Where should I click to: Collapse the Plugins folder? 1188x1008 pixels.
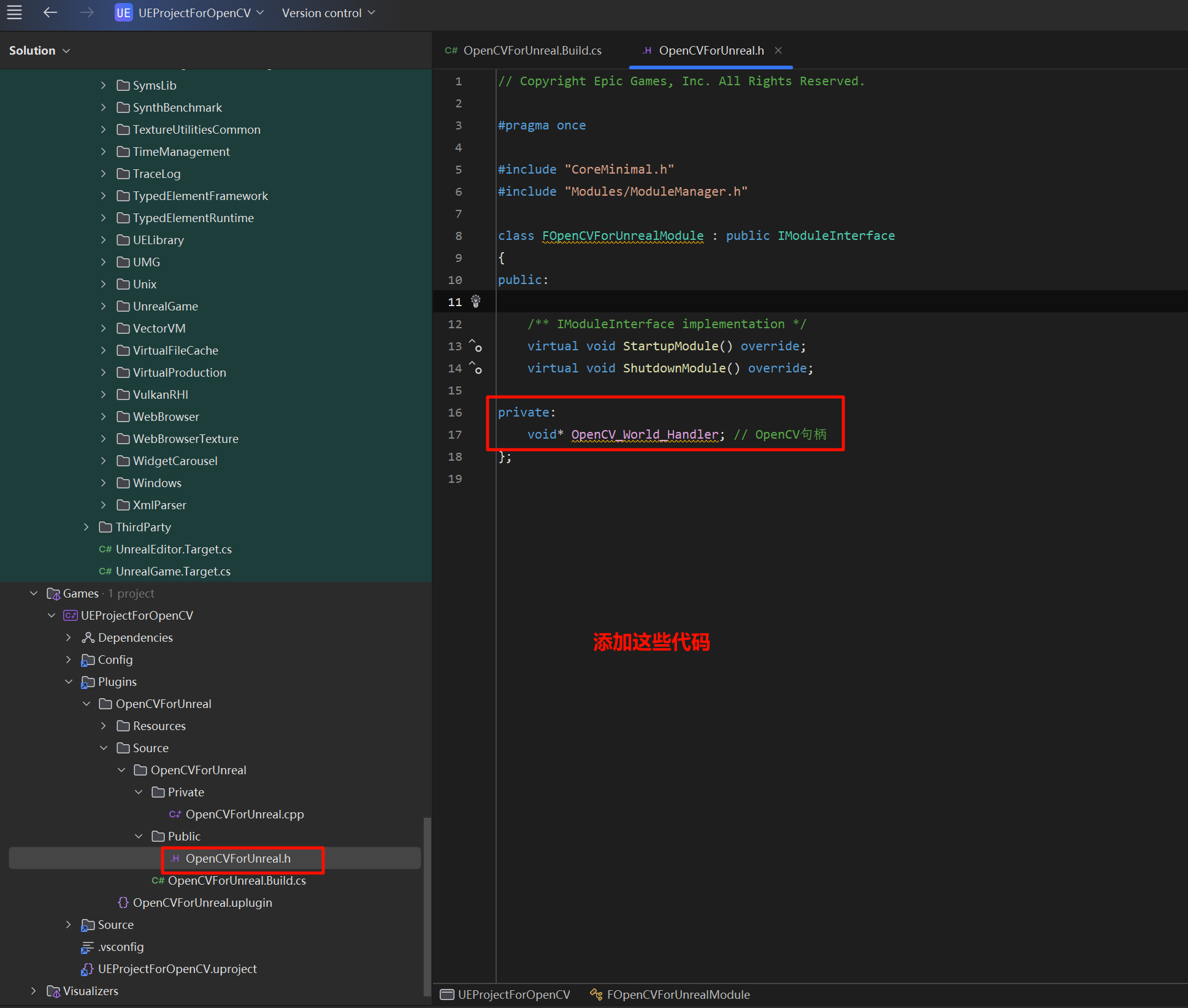pos(69,682)
